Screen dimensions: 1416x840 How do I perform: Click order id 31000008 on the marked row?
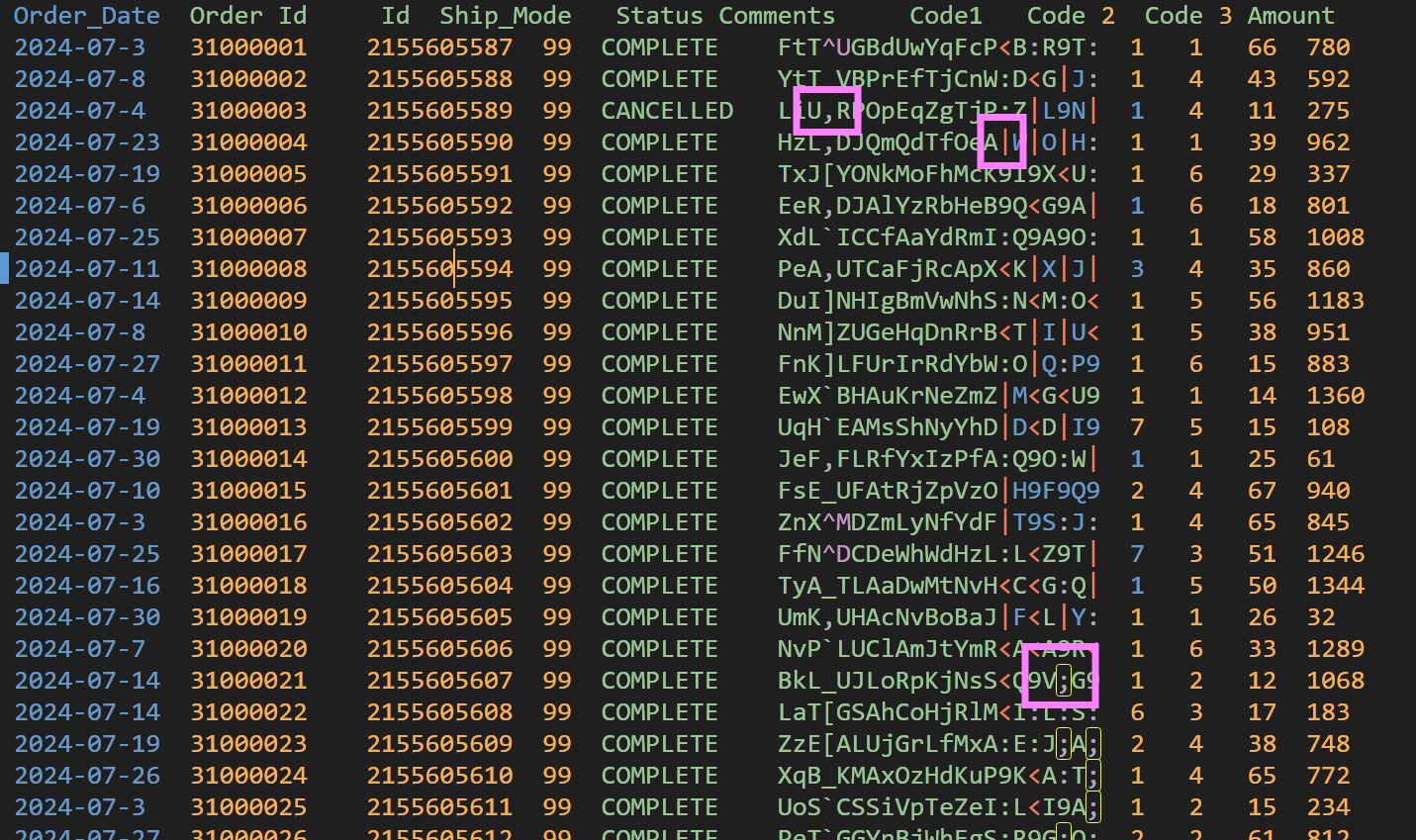pos(247,268)
